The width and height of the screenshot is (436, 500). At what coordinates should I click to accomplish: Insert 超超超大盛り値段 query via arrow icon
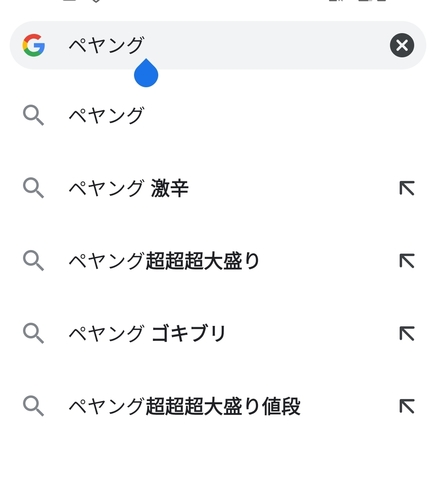pyautogui.click(x=407, y=406)
